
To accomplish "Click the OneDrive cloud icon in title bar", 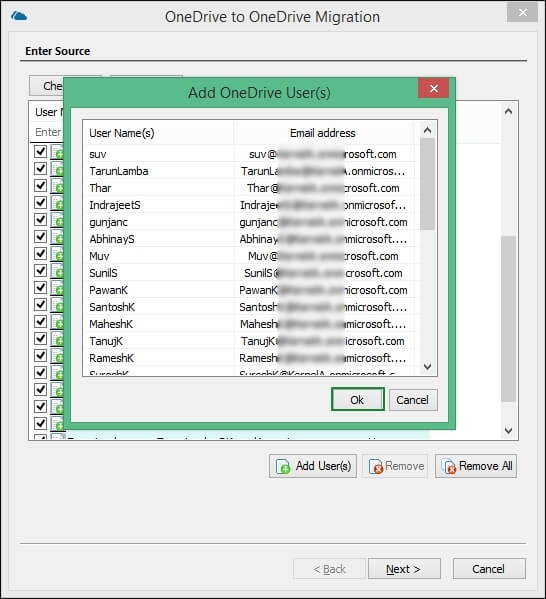I will click(19, 16).
